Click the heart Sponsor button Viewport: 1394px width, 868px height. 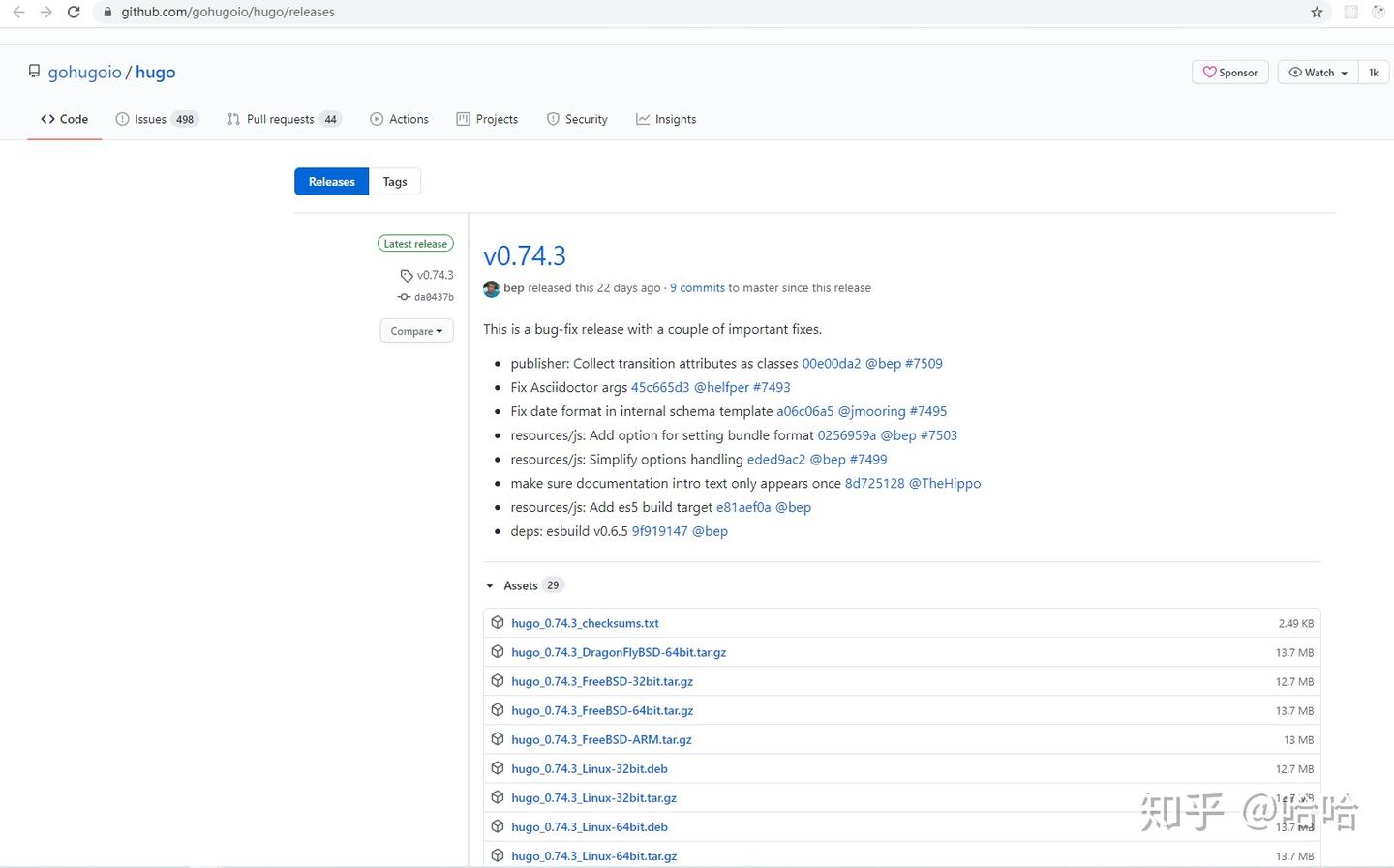(1229, 73)
